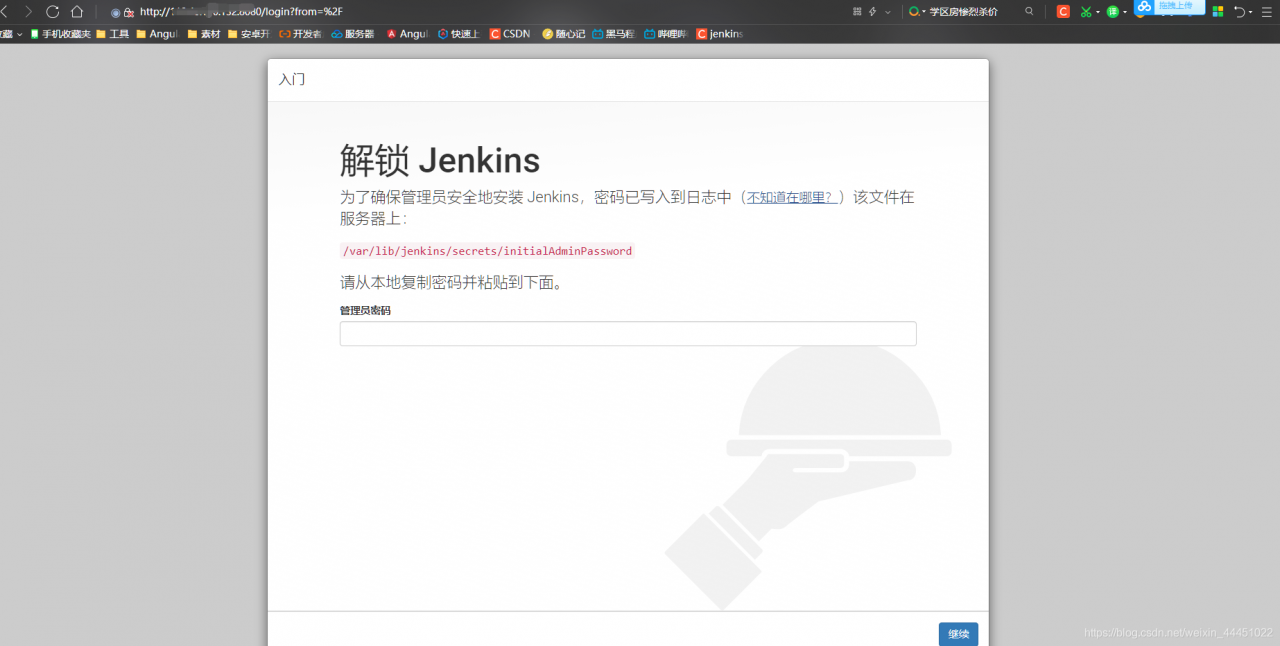Open the 360 search engine selector dropdown
The height and width of the screenshot is (646, 1280).
(916, 11)
